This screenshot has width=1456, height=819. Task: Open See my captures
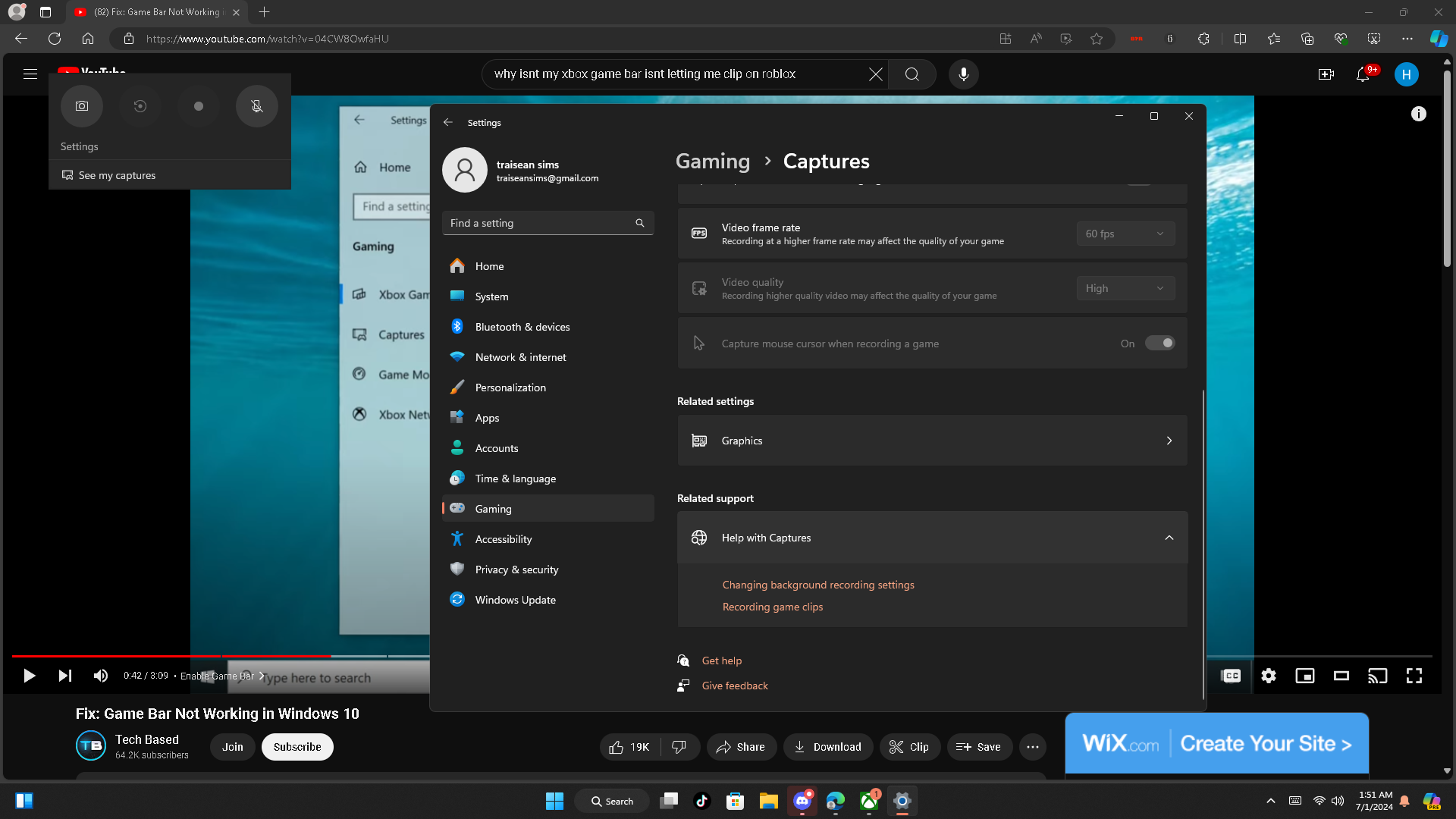(170, 175)
